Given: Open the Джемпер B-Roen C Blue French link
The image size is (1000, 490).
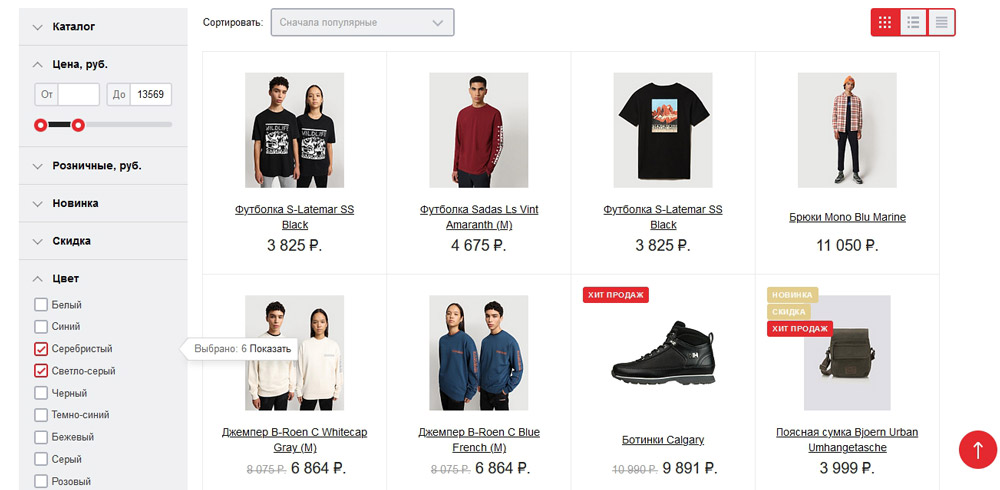Looking at the screenshot, I should pos(478,440).
